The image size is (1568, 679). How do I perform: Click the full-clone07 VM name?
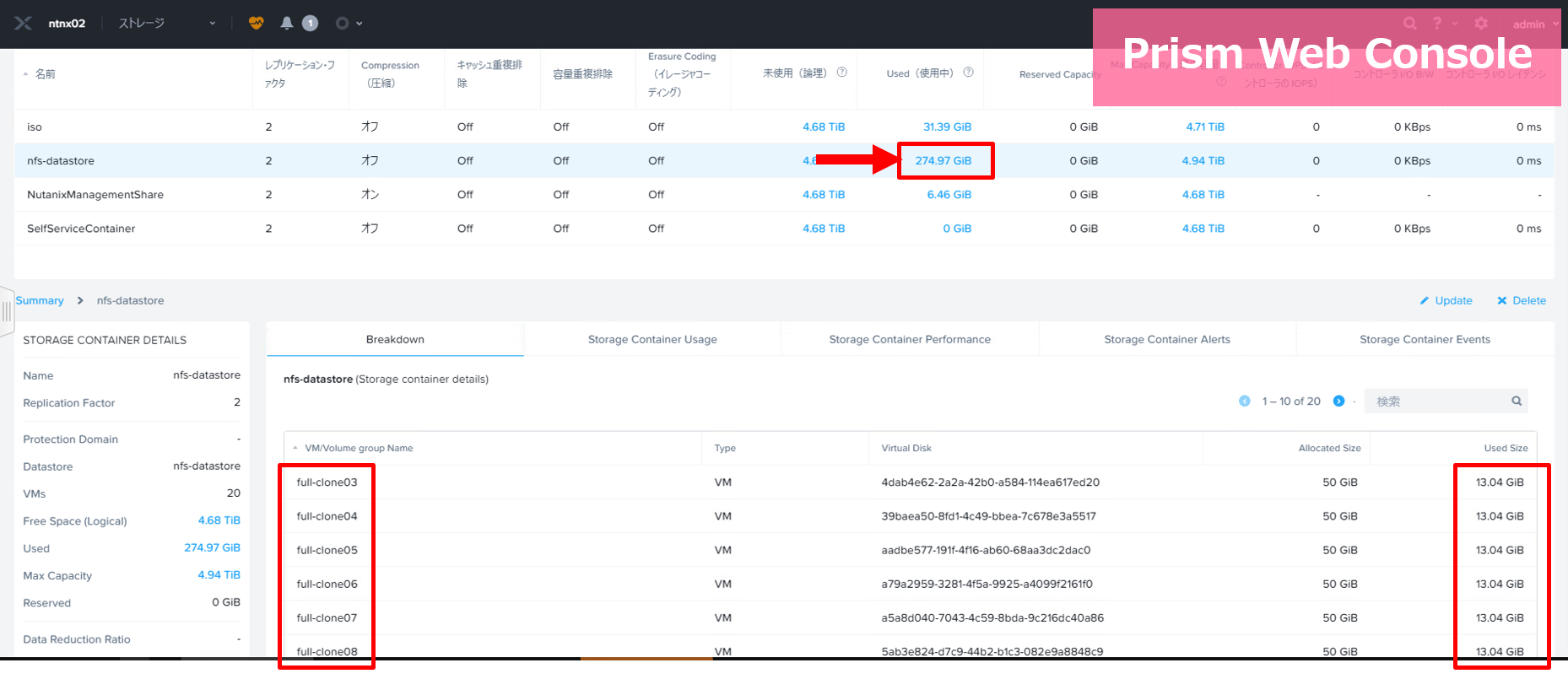pos(327,618)
